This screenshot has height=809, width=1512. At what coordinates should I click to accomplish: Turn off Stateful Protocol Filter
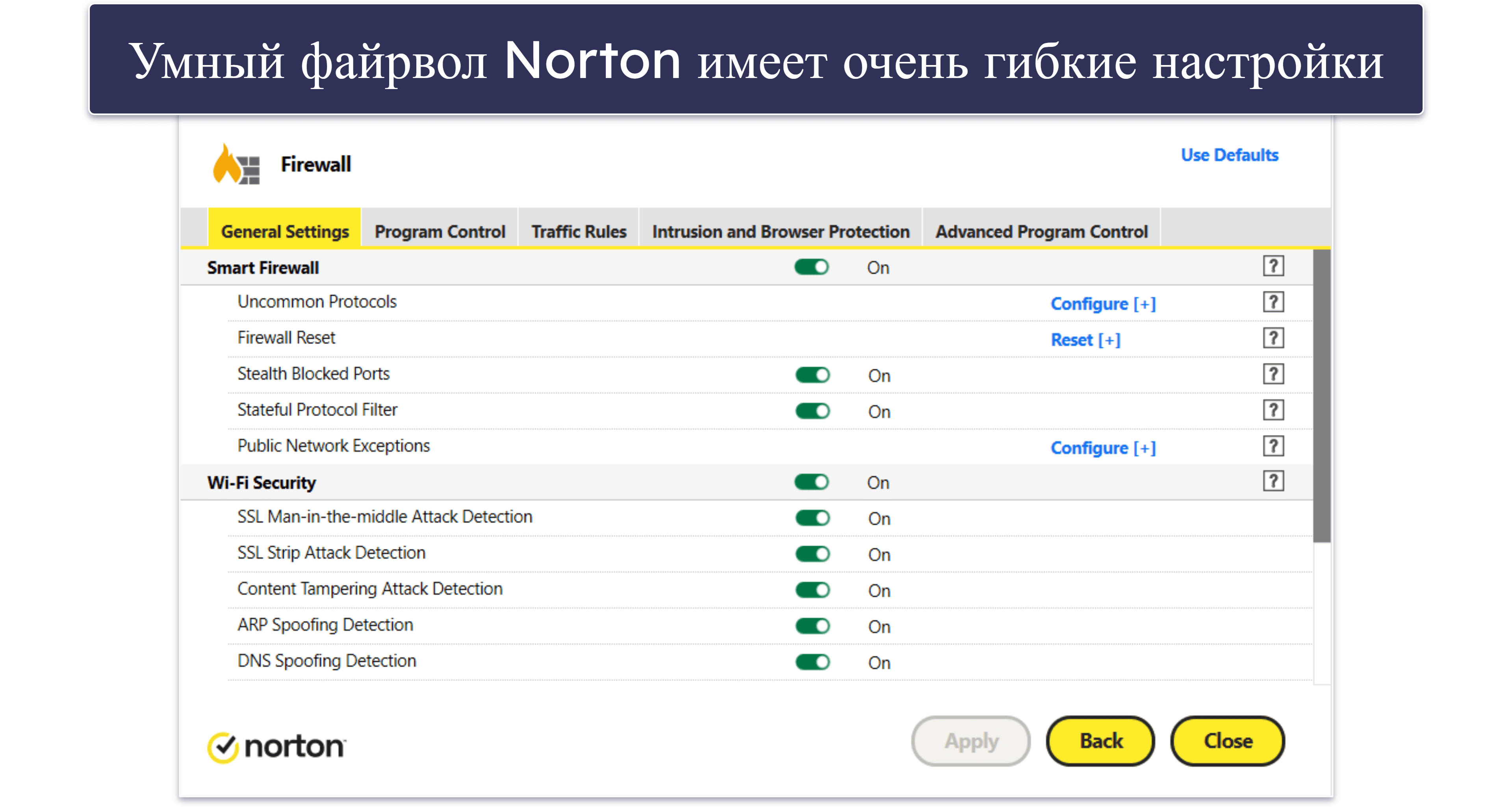click(813, 411)
